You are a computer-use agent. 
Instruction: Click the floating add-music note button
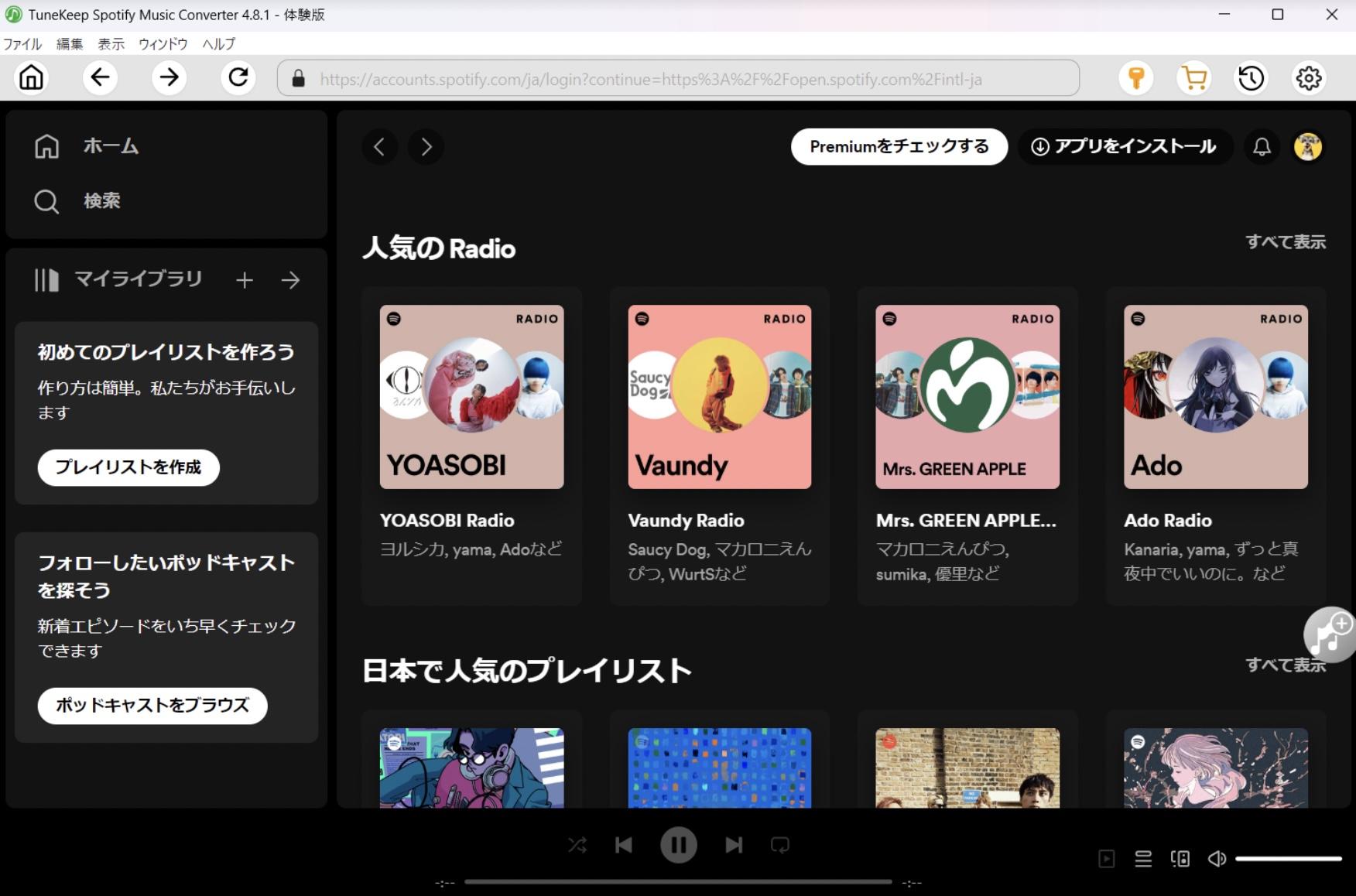1330,634
